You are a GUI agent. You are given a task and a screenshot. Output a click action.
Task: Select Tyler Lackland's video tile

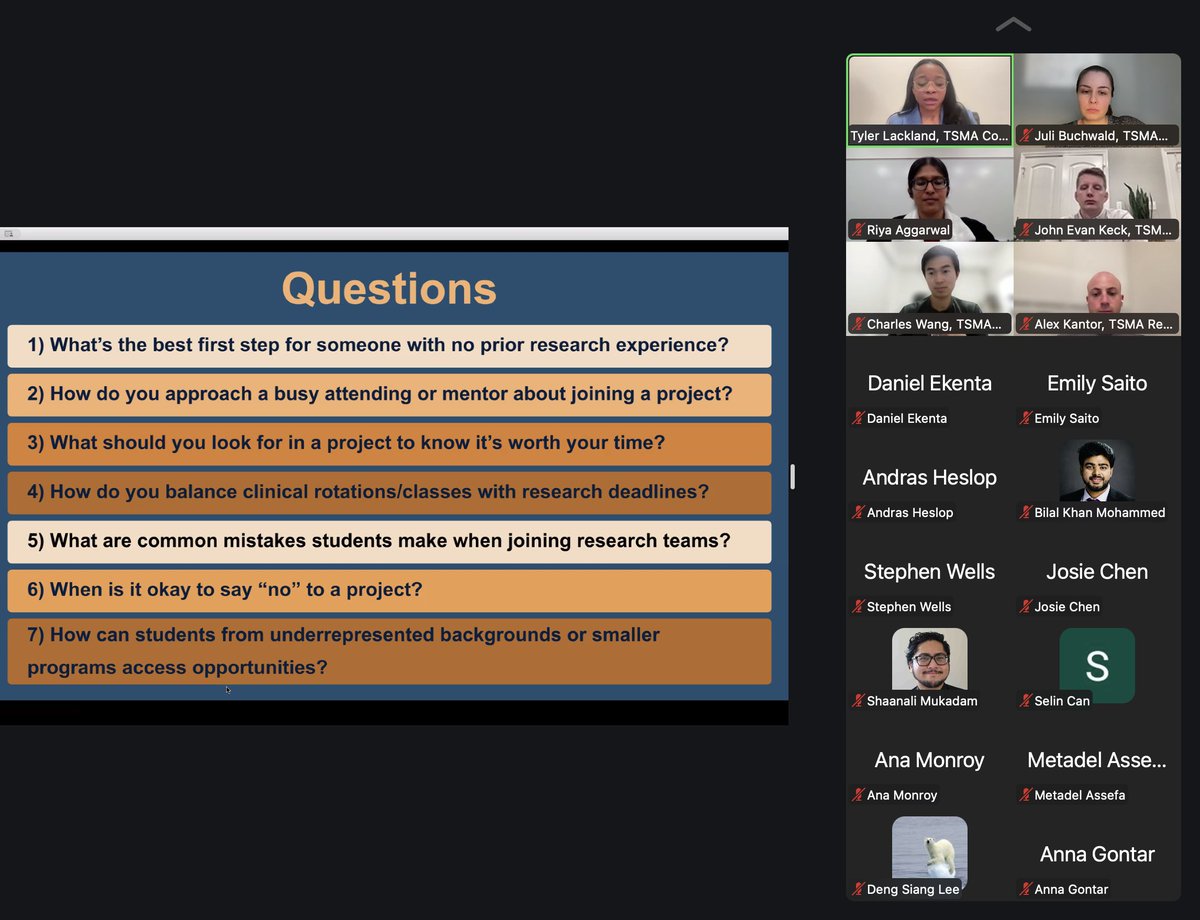coord(930,100)
